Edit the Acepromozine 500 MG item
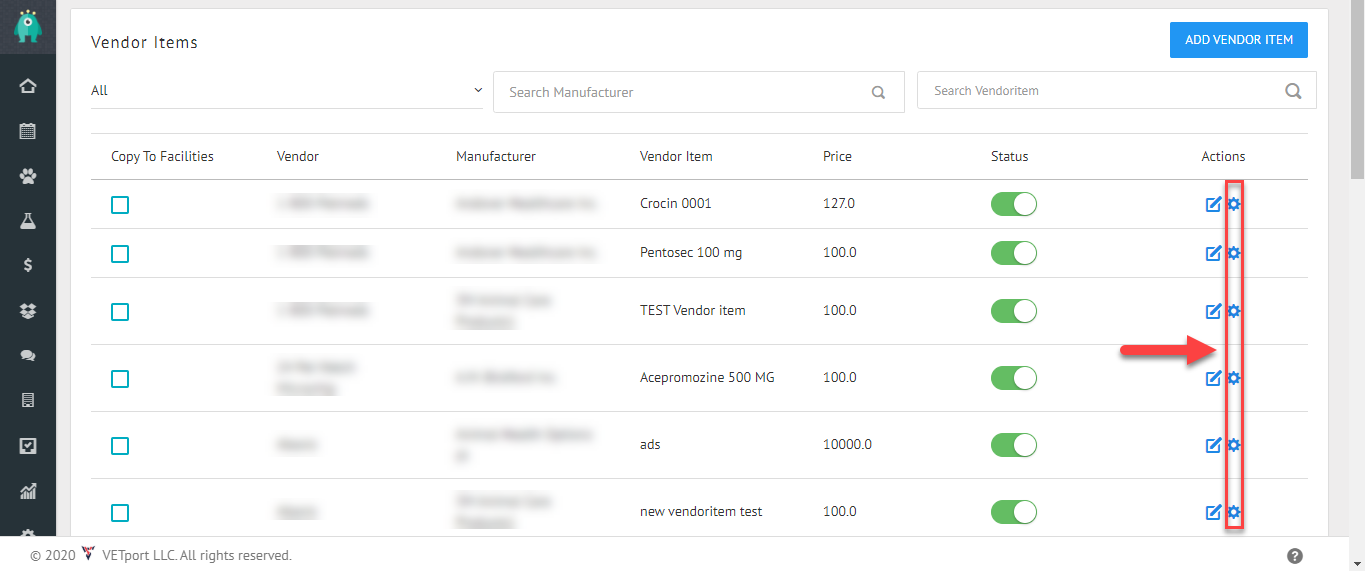Viewport: 1365px width, 571px height. [x=1213, y=379]
